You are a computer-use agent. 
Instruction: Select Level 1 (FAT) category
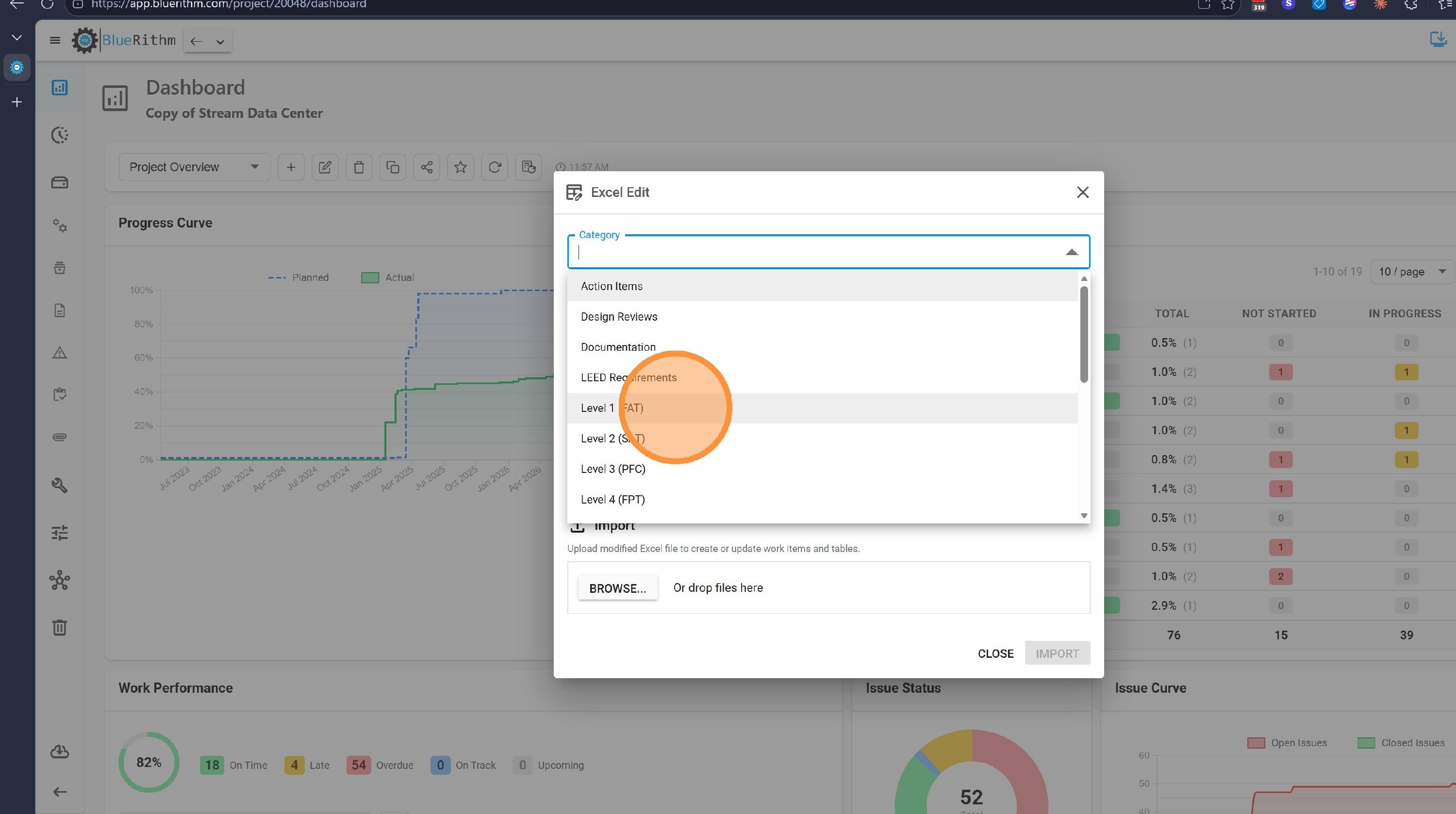point(822,408)
